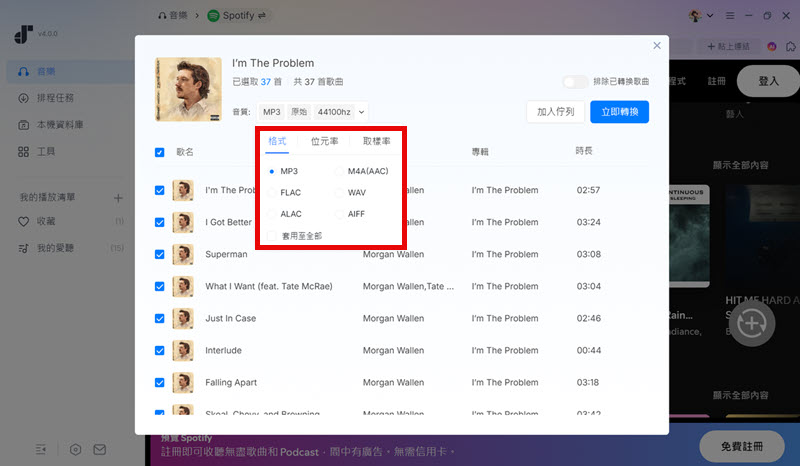This screenshot has width=800, height=466.
Task: Open the mail feedback icon at bottom
Action: [x=100, y=450]
